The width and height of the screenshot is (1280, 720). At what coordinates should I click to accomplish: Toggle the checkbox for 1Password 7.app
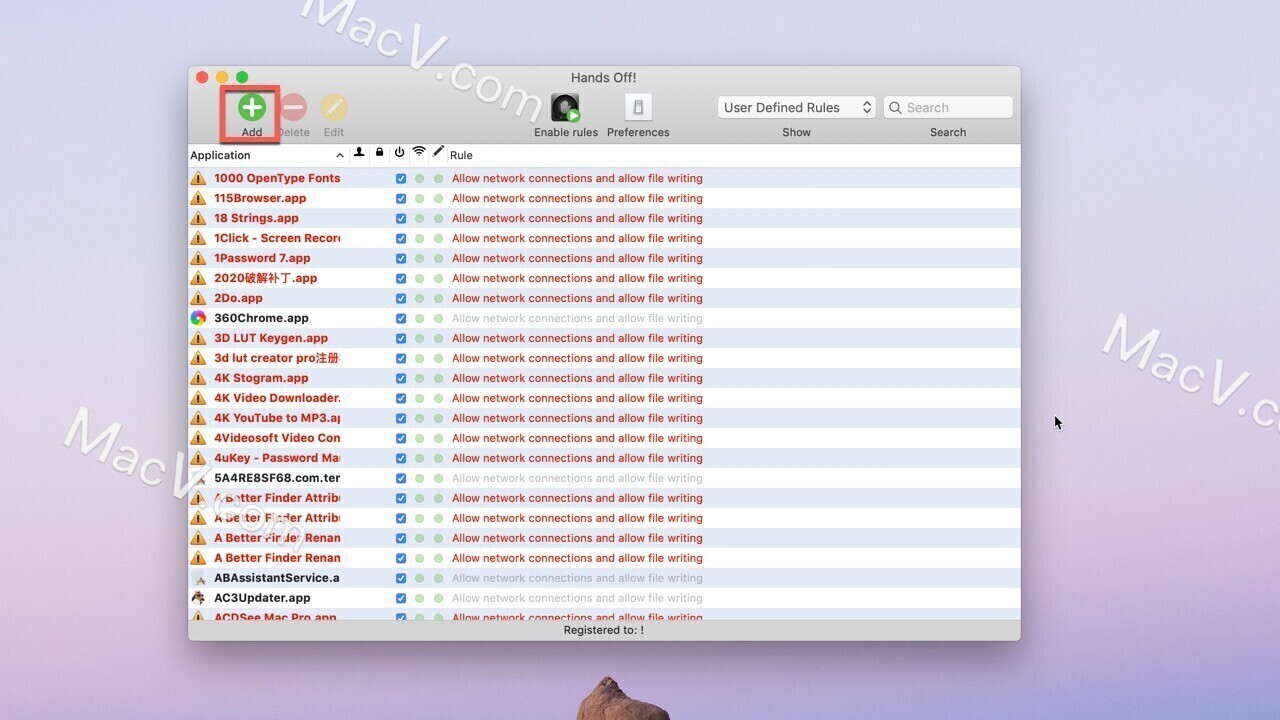tap(401, 259)
